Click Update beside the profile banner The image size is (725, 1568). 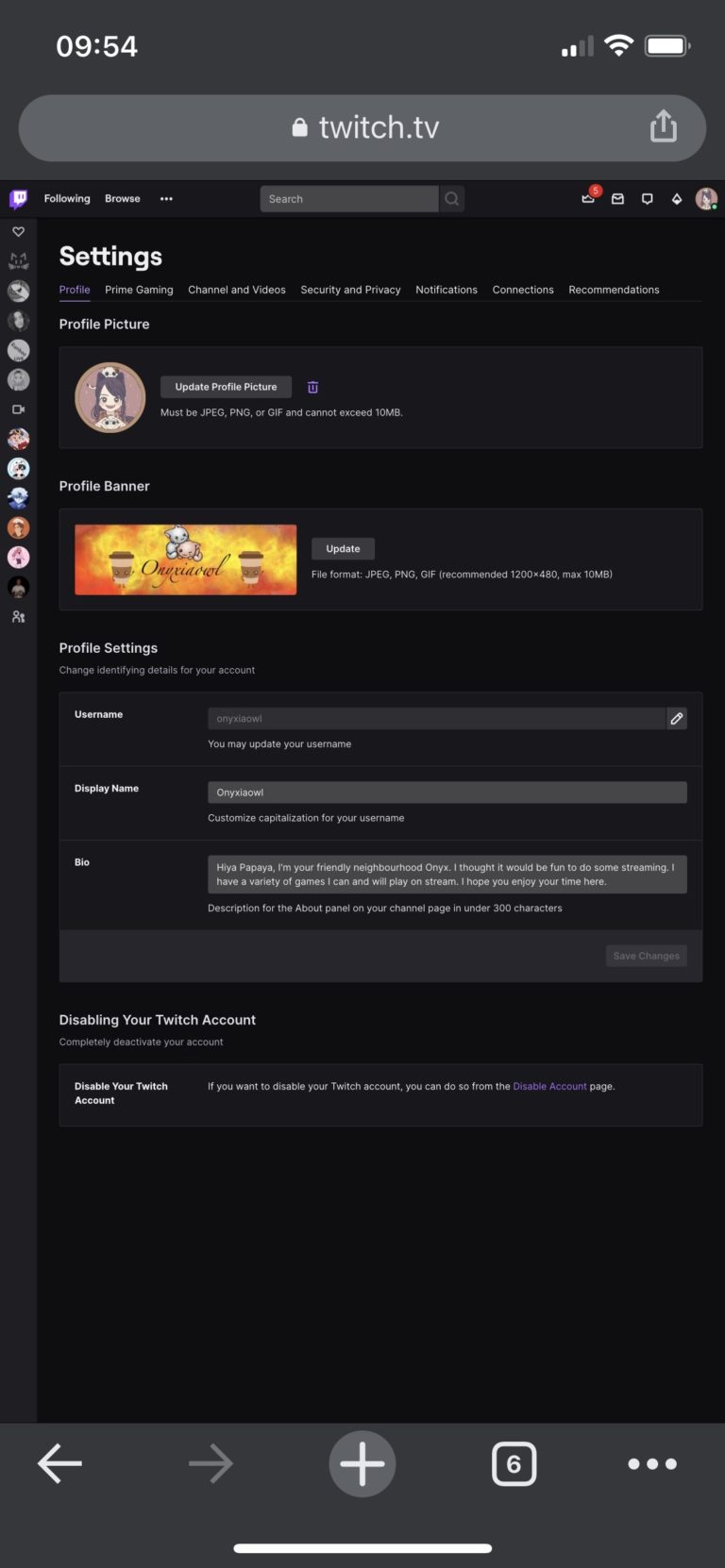[x=343, y=549]
